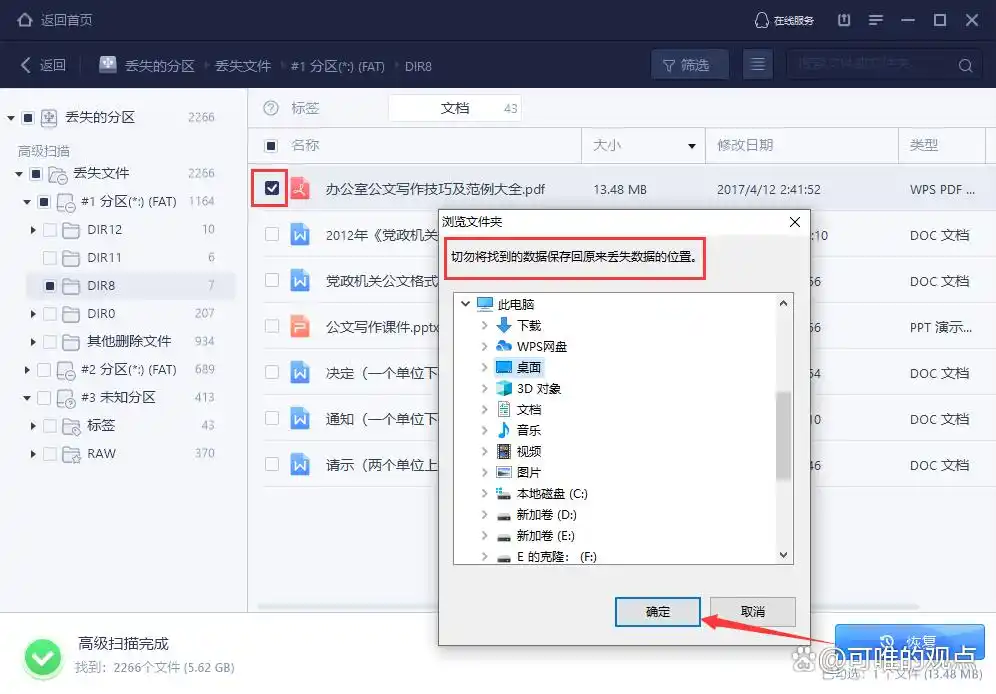Click the 丢失的分区 breadcrumb drive icon

click(x=108, y=64)
